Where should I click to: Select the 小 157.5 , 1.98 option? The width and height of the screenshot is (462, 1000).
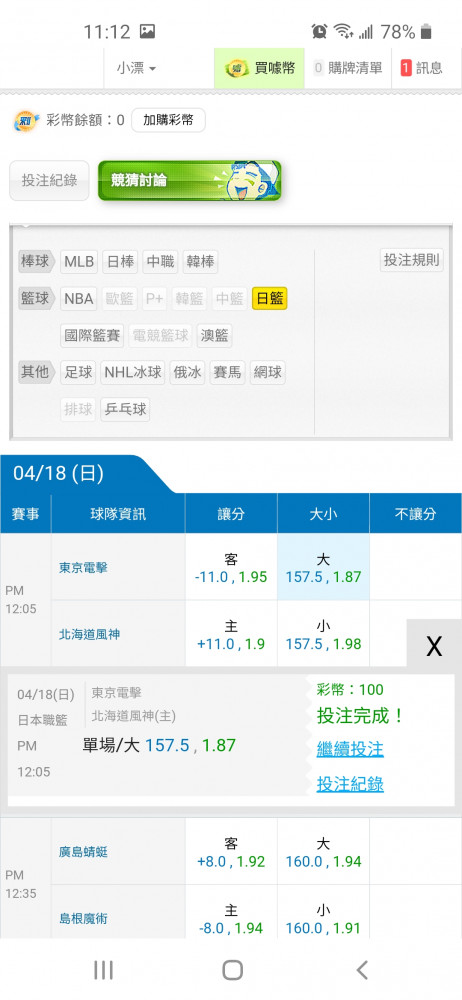click(x=323, y=635)
